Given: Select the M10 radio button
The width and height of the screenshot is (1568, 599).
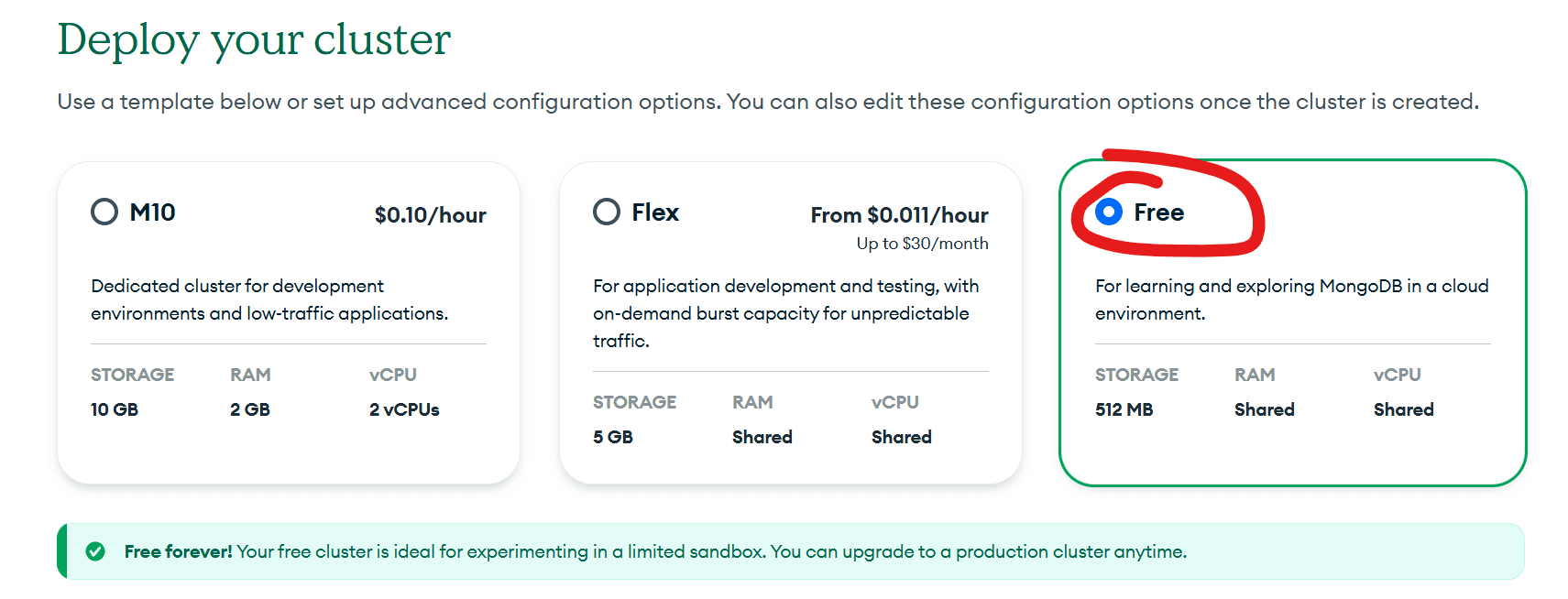Looking at the screenshot, I should (x=104, y=212).
